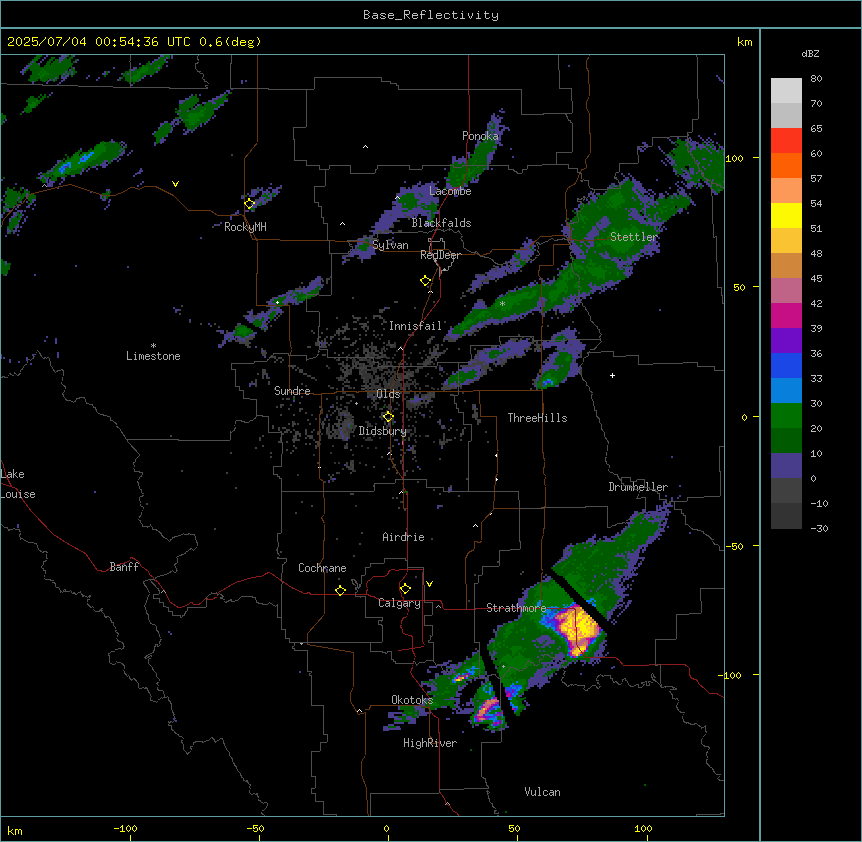
Task: Select the blue 36 dBZ legend swatch
Action: (786, 365)
